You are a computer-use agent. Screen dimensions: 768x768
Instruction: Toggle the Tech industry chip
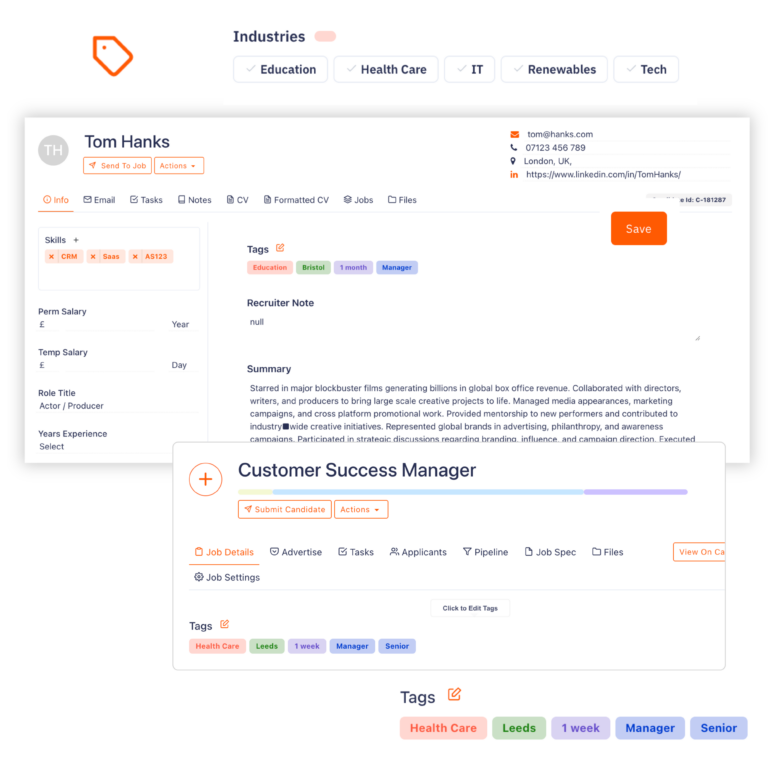[646, 70]
